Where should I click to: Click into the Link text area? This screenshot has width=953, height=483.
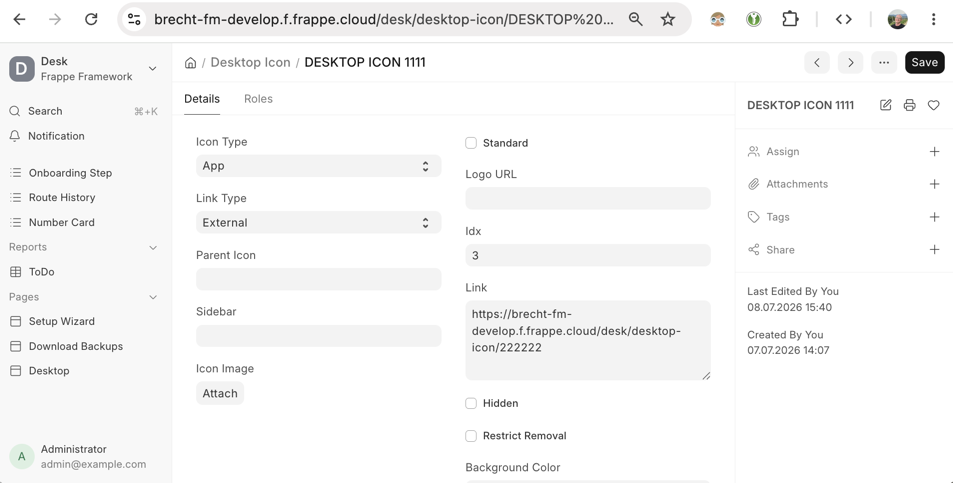tap(588, 340)
